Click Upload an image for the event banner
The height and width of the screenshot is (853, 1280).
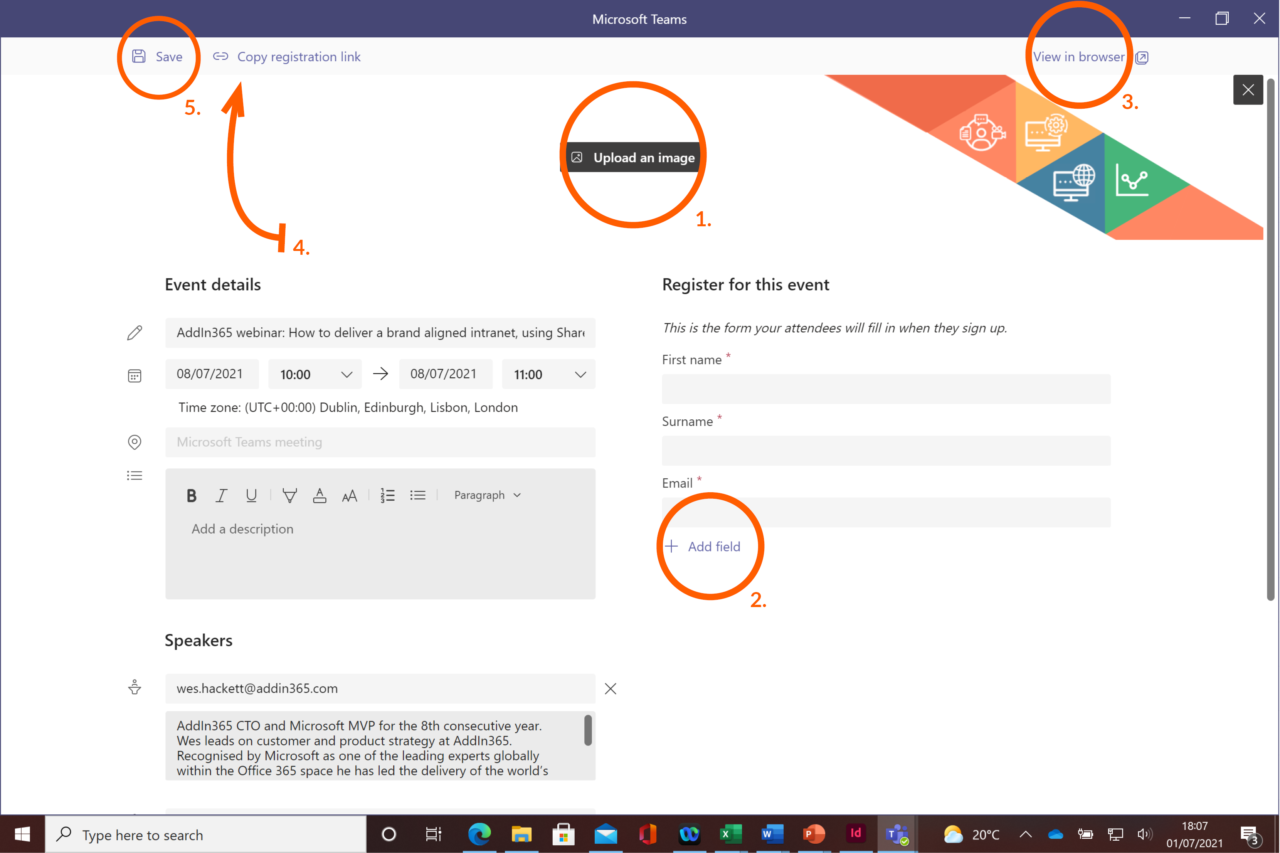632,157
